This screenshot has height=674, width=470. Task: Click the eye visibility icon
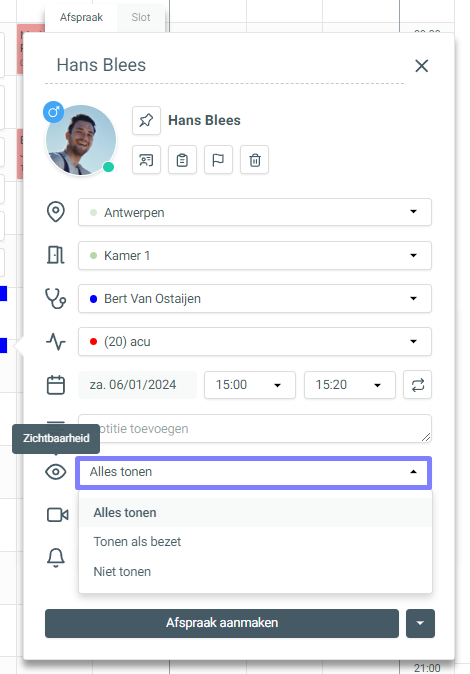click(x=56, y=472)
